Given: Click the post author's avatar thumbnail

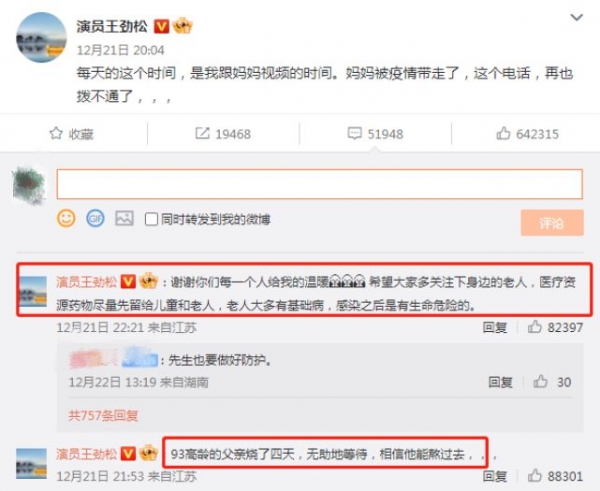Looking at the screenshot, I should pyautogui.click(x=41, y=37).
